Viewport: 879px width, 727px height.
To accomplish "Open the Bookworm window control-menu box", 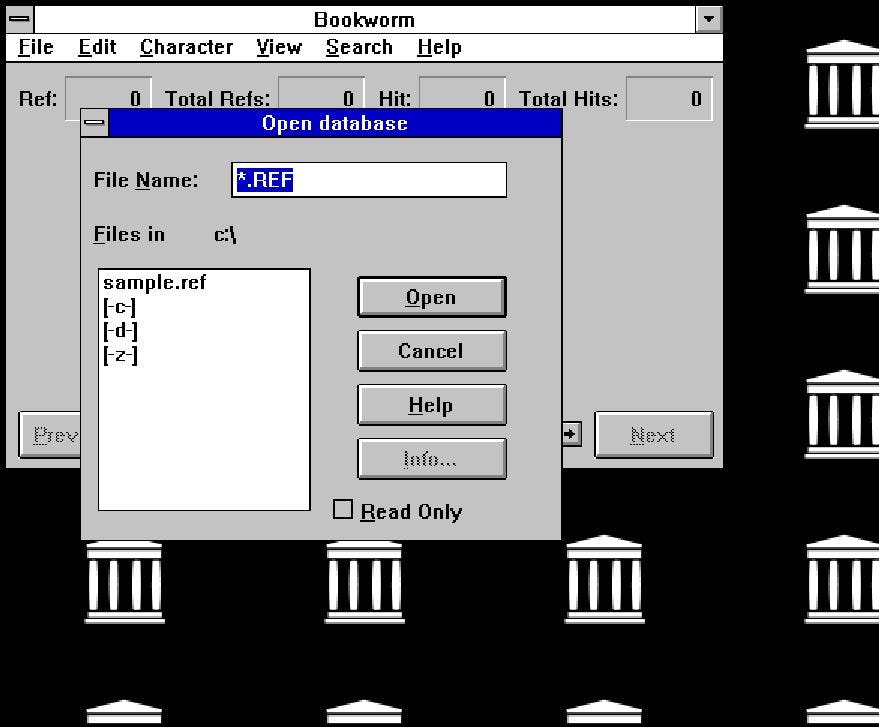I will point(18,18).
